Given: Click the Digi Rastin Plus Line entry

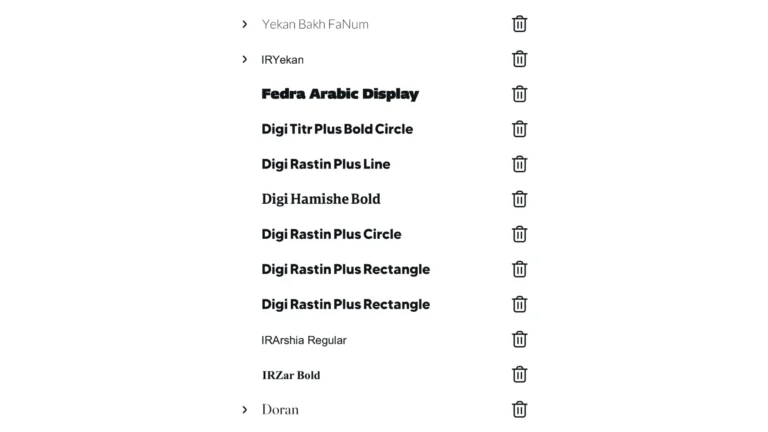Looking at the screenshot, I should [326, 164].
